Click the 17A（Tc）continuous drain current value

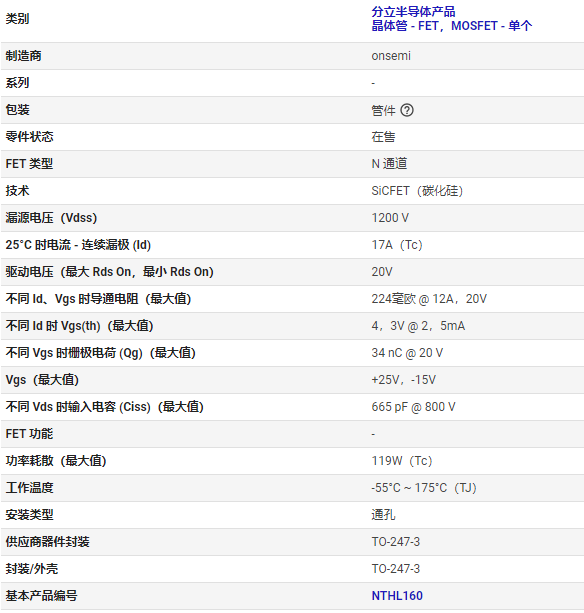(x=397, y=245)
